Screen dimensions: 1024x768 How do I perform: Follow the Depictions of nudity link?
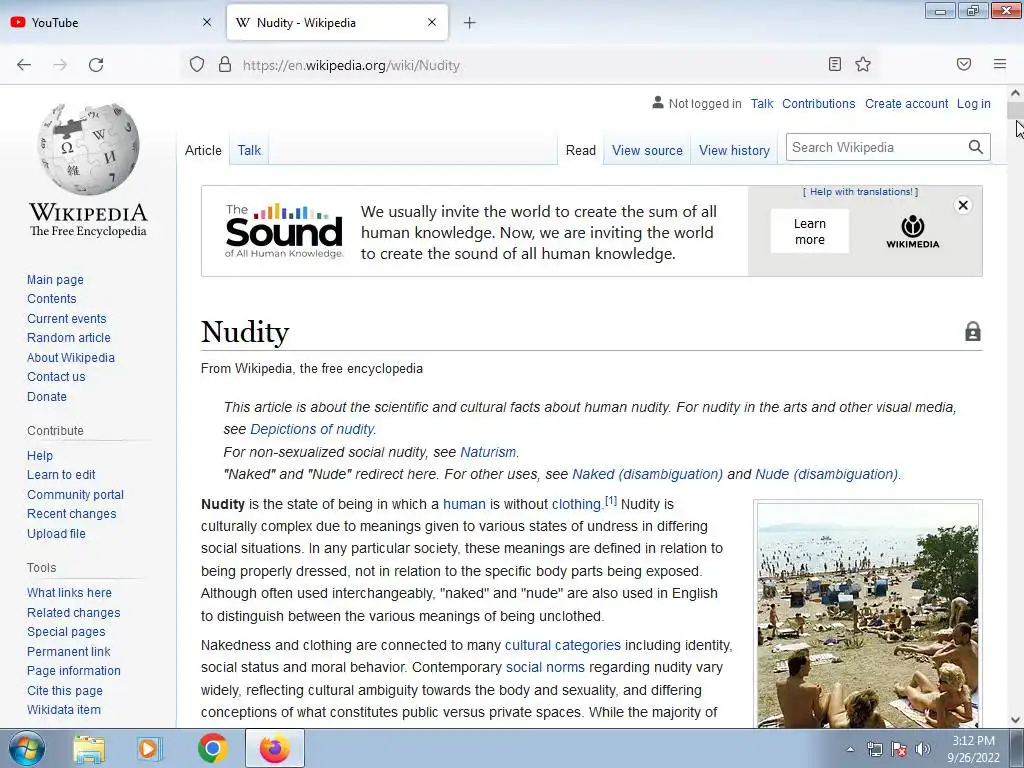coord(312,429)
